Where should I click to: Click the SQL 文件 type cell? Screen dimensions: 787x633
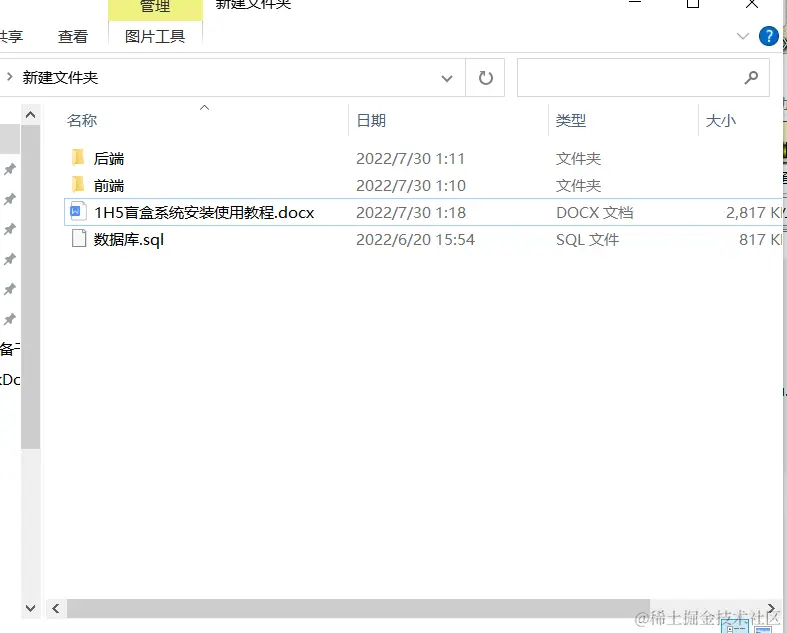click(x=587, y=239)
